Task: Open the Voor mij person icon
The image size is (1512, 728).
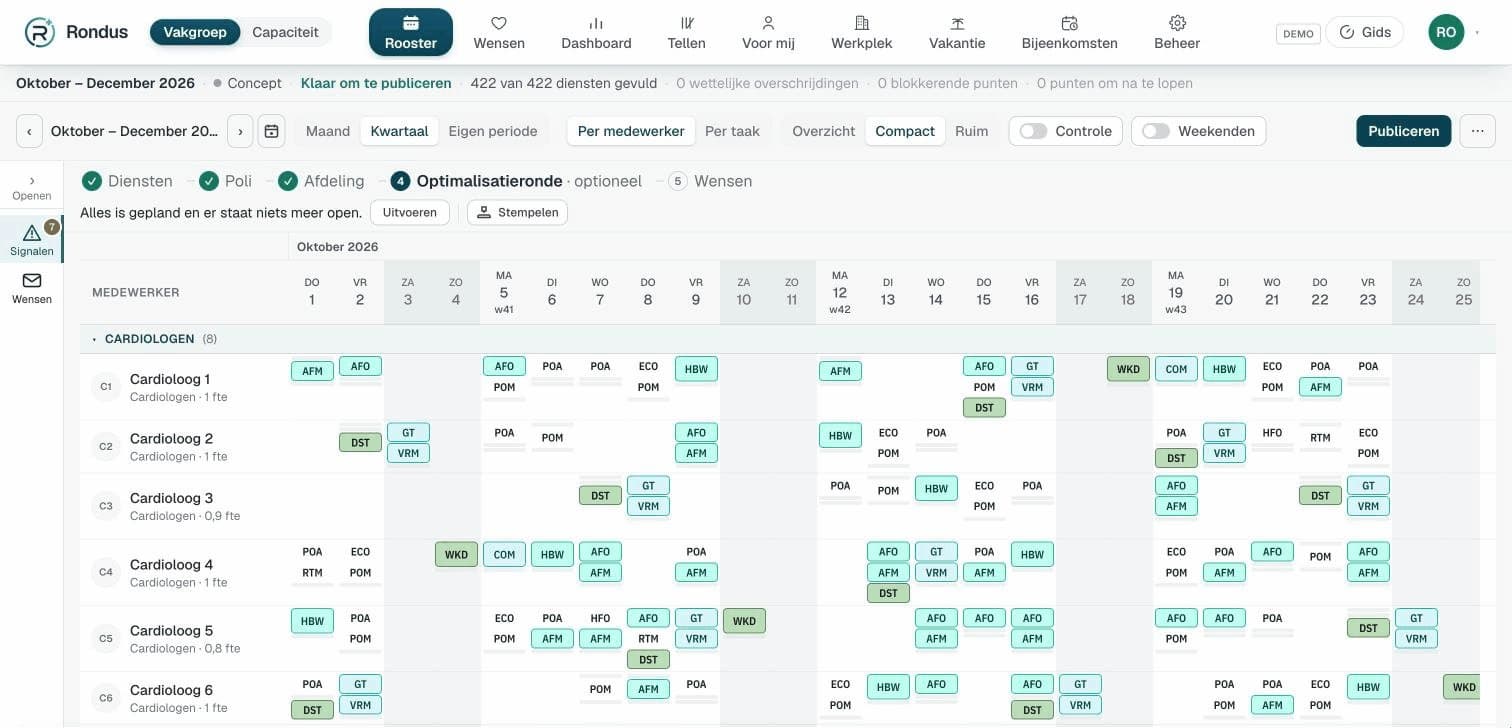Action: (768, 23)
